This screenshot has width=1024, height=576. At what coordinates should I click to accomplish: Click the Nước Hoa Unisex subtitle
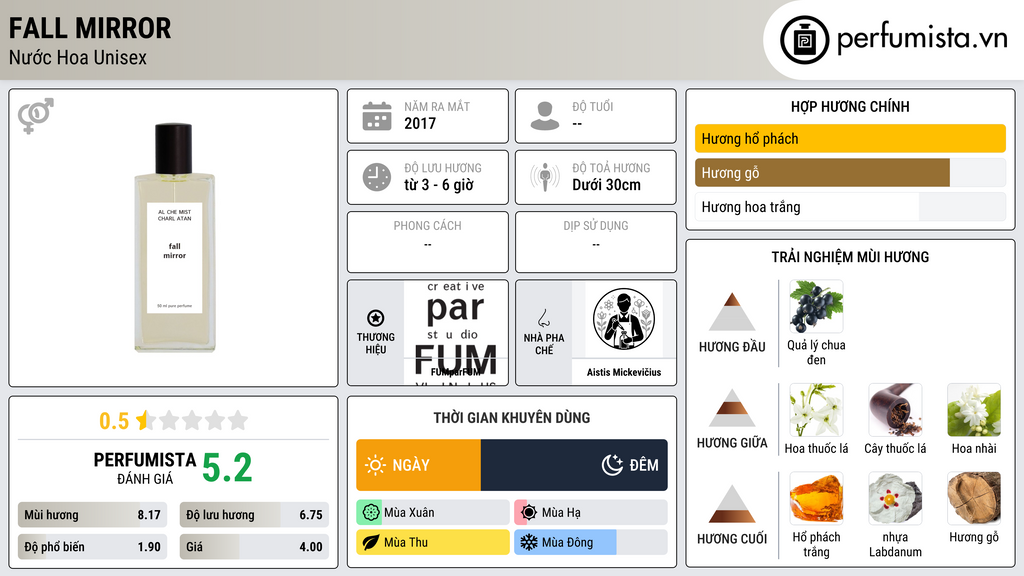click(78, 57)
